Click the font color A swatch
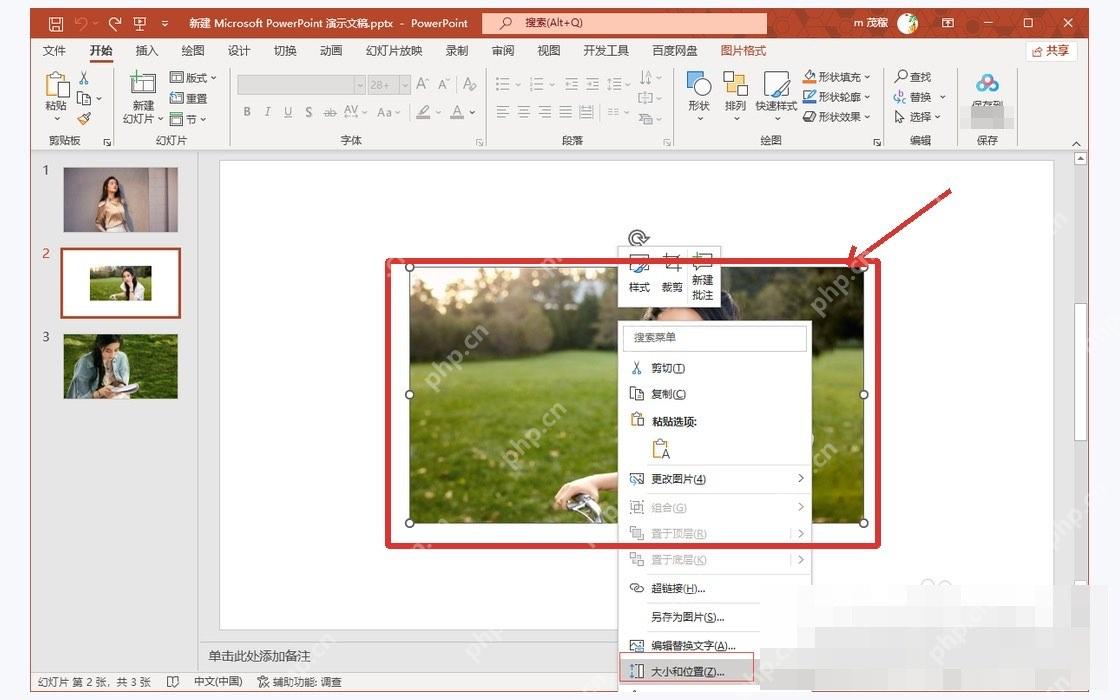 (x=457, y=111)
